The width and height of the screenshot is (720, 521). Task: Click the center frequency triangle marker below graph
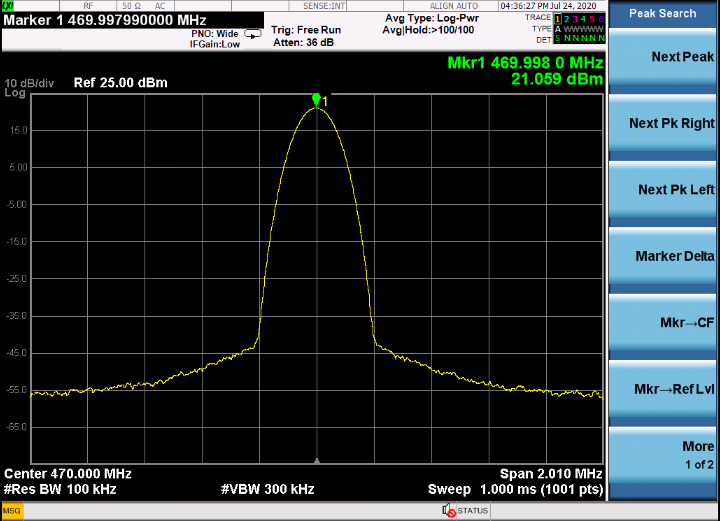point(316,460)
